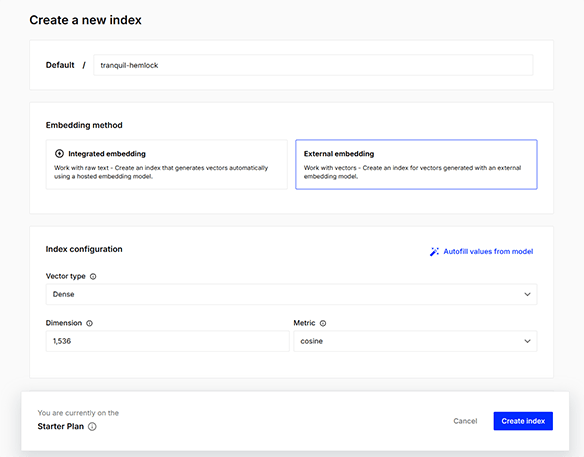Screen dimensions: 584x457
Task: Open the Starter Plan info icon
Action: [92, 426]
